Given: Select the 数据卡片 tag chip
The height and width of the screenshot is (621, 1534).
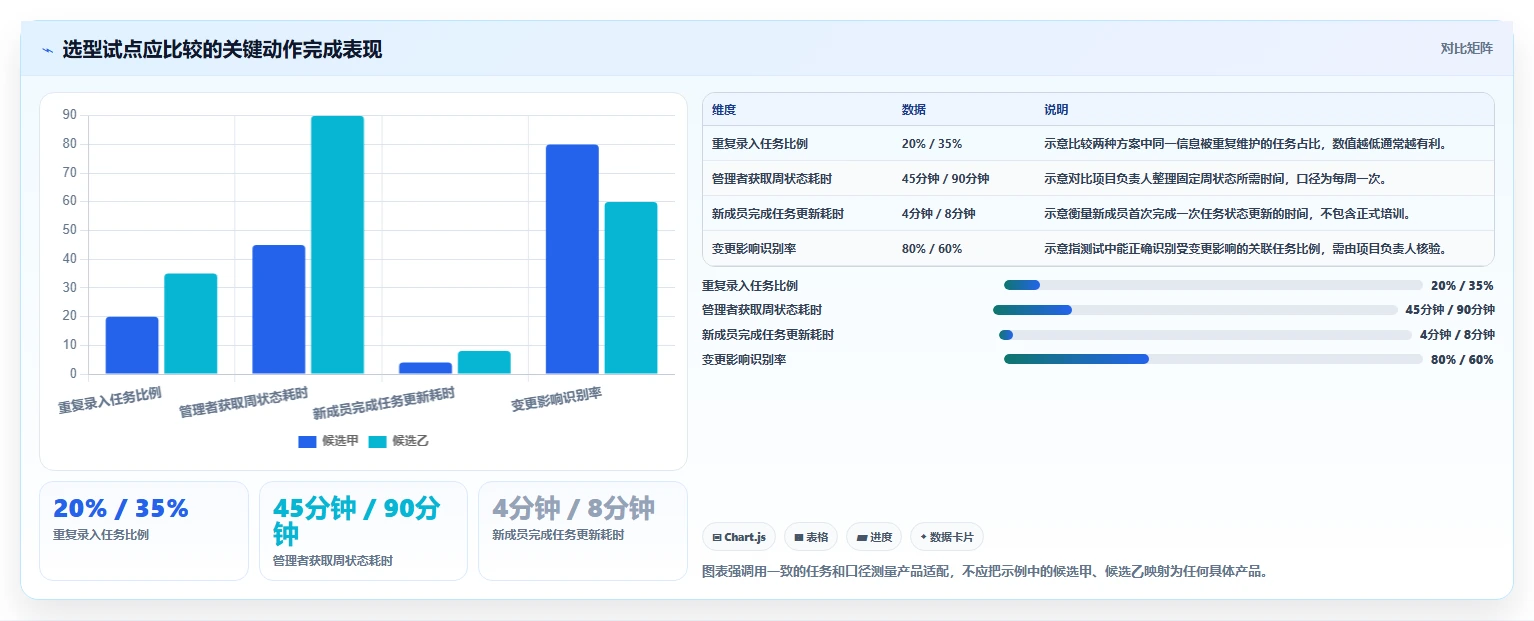Looking at the screenshot, I should pos(947,537).
